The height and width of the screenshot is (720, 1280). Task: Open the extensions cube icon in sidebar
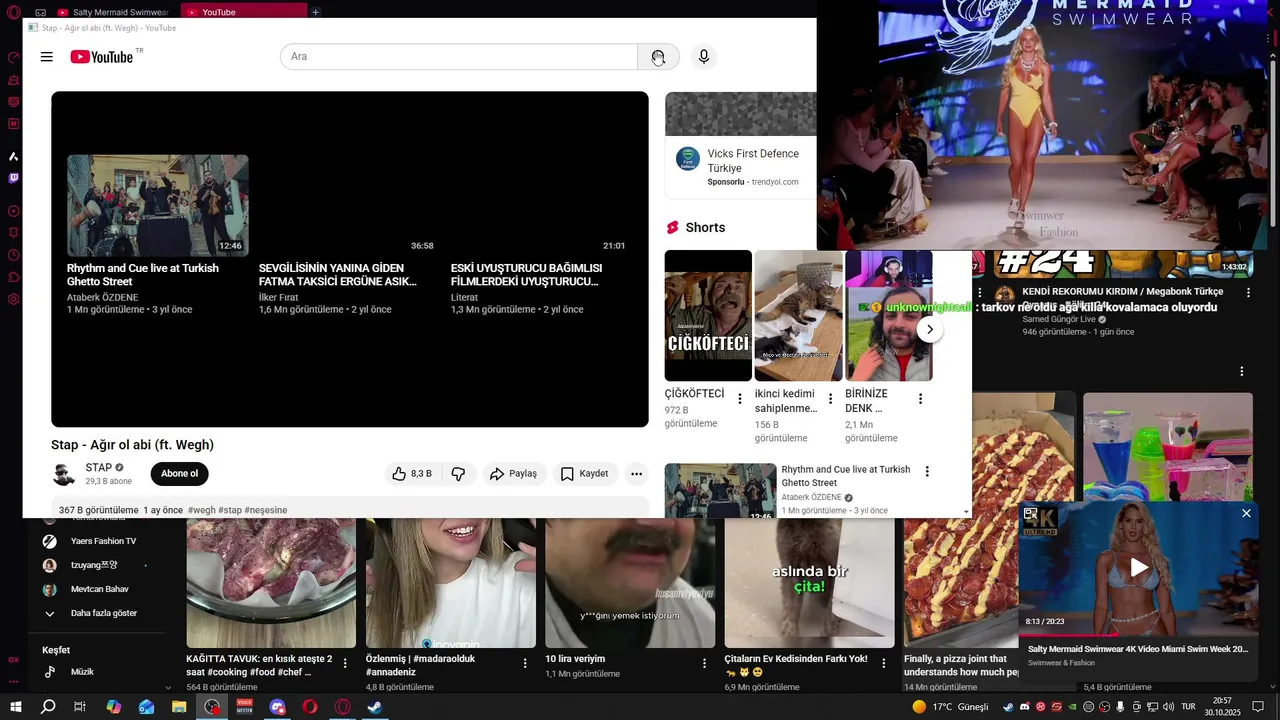14,277
